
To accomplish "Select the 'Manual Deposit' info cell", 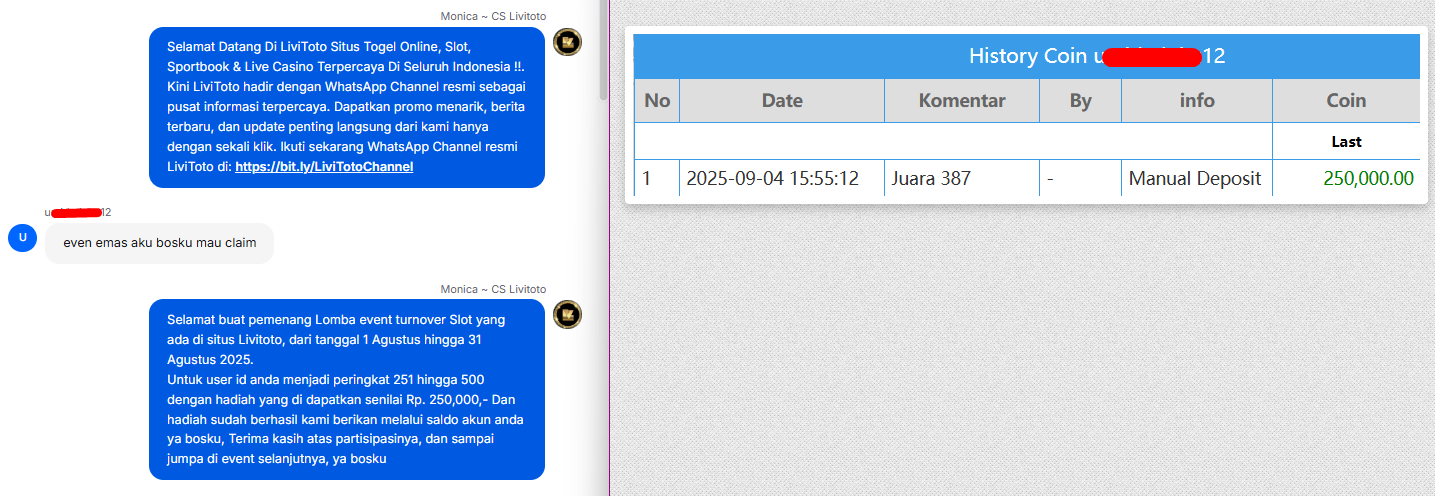I will tap(1197, 179).
